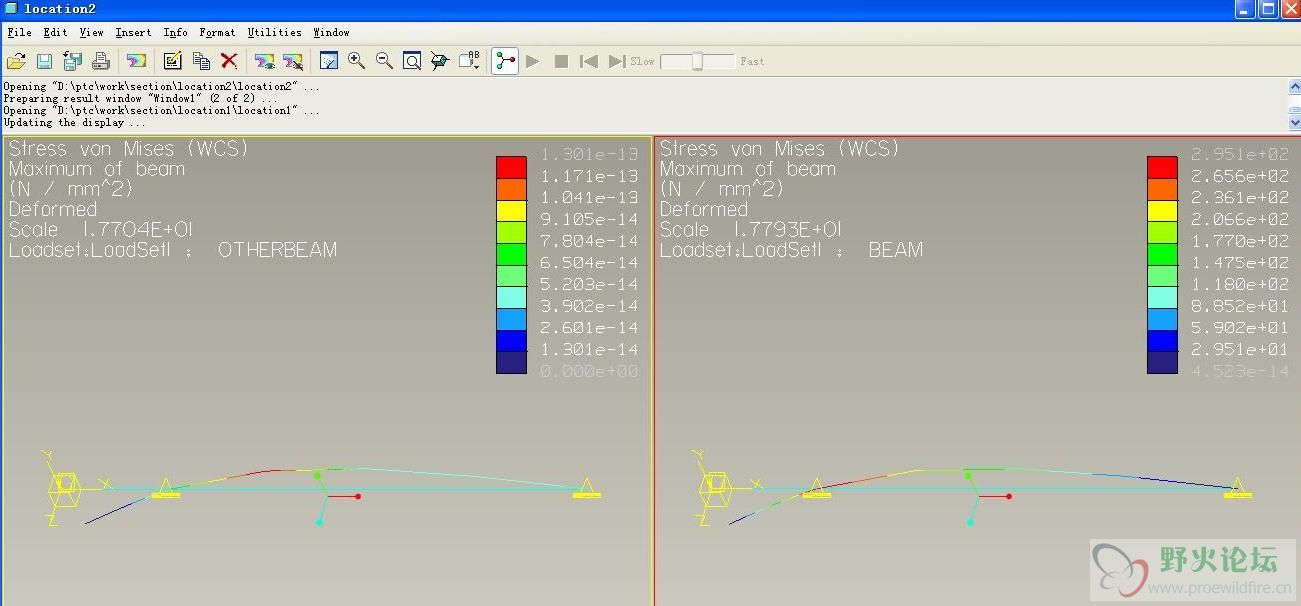1301x606 pixels.
Task: Click the refit/zoom to window icon
Action: click(x=412, y=61)
